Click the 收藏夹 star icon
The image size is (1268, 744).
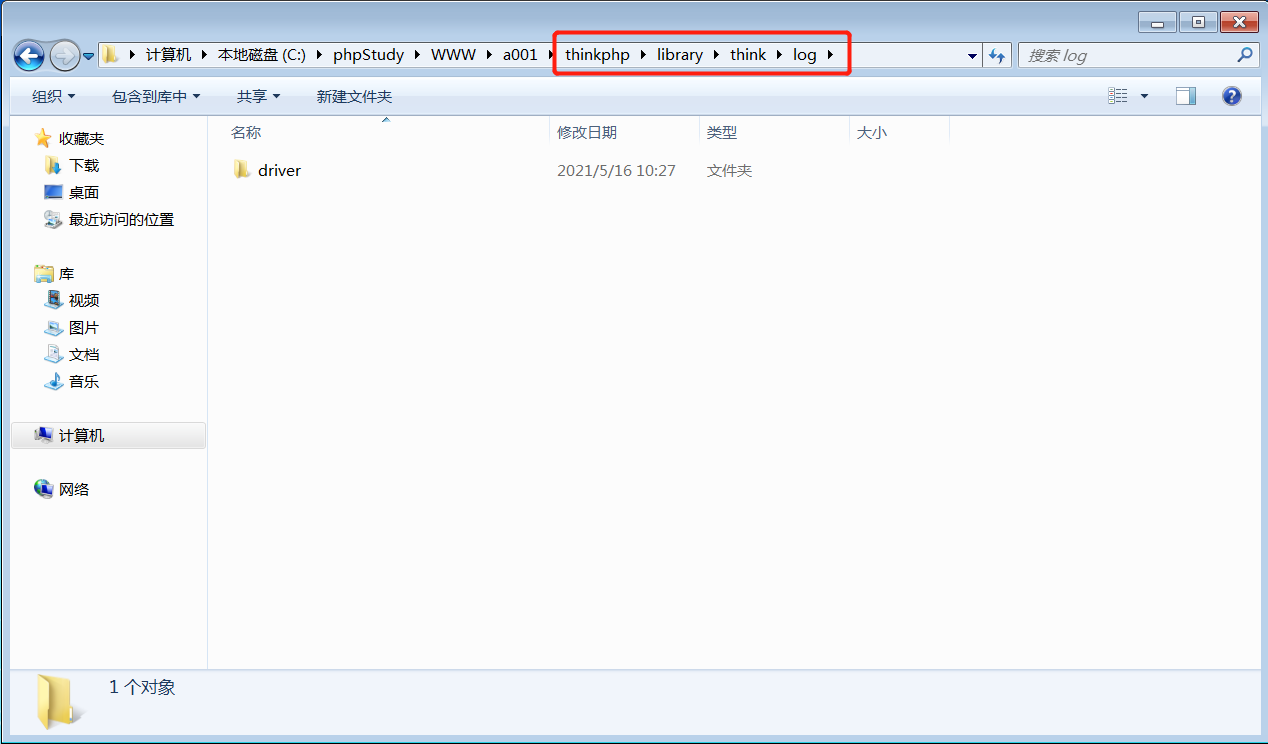click(42, 138)
